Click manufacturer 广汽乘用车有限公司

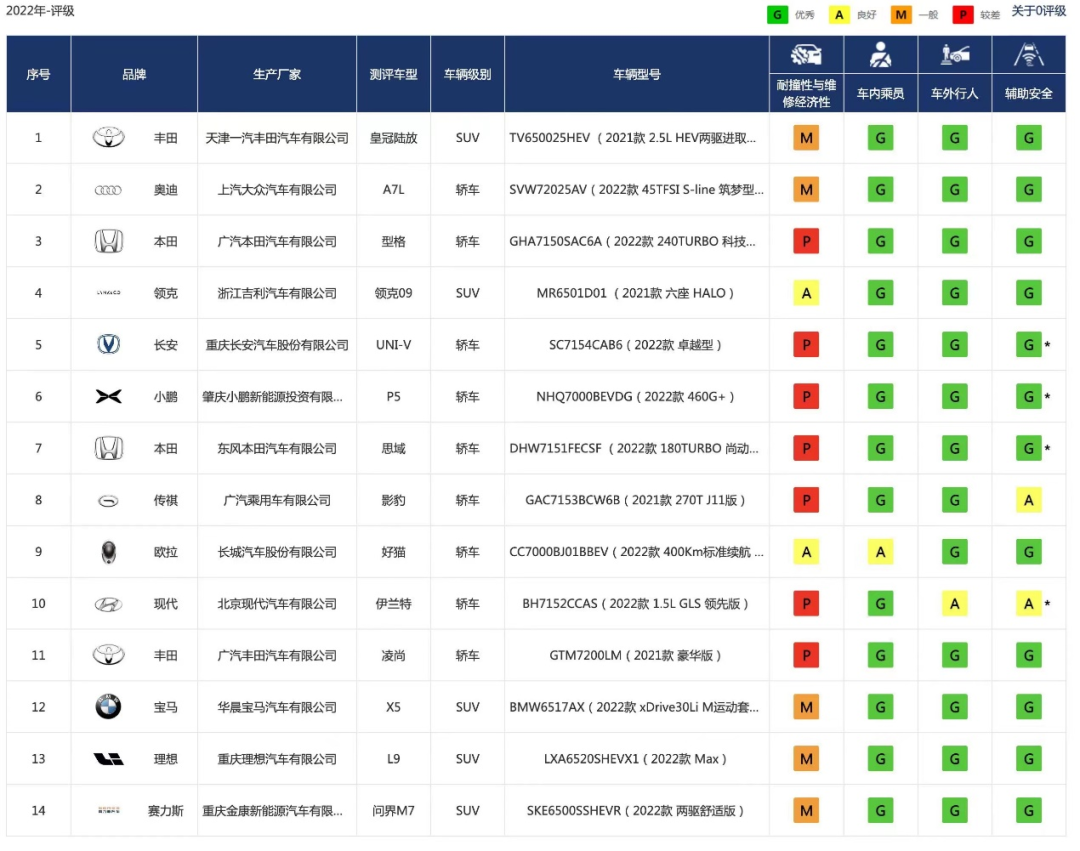(277, 501)
